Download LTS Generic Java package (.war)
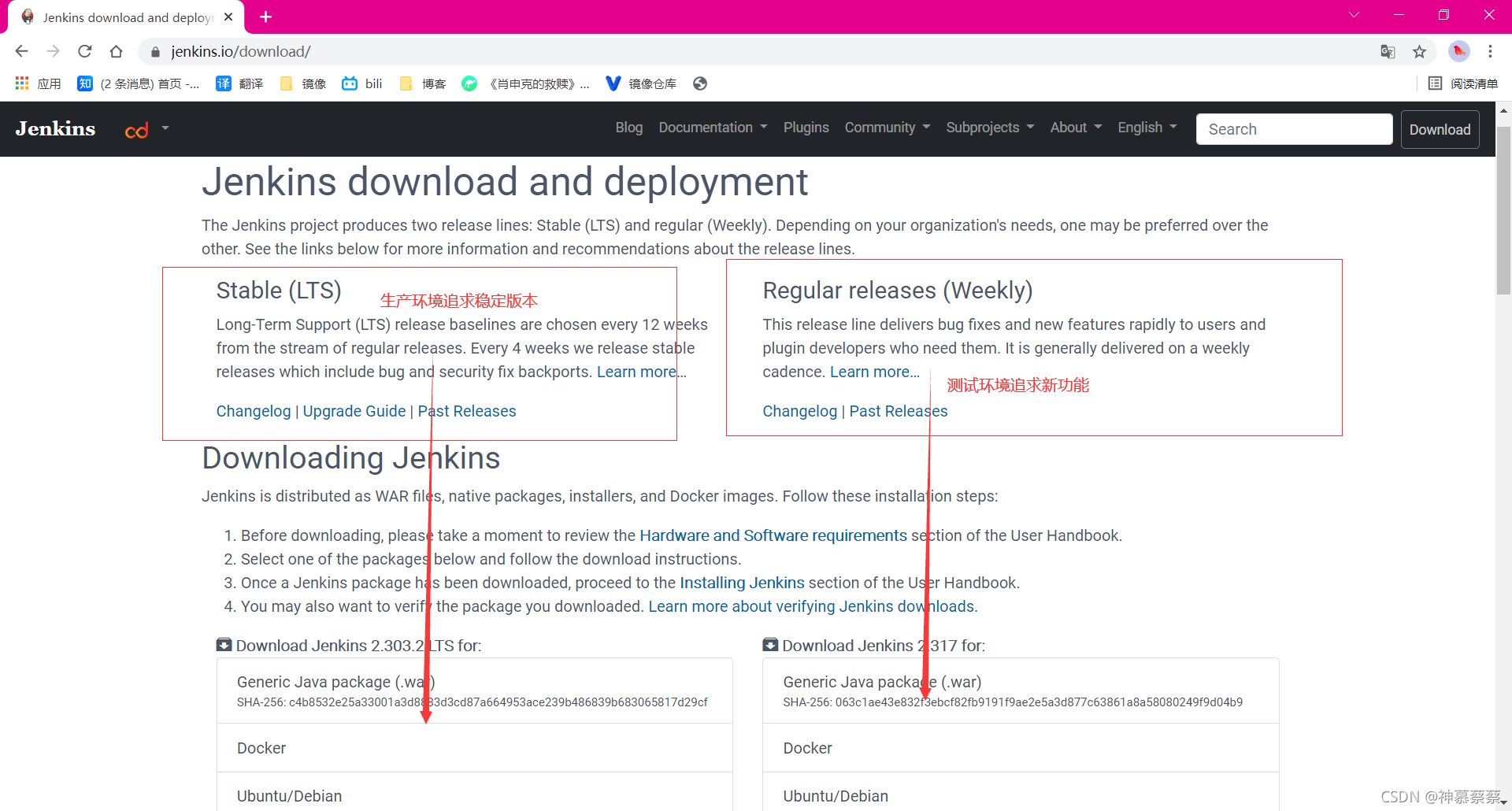 coord(474,691)
